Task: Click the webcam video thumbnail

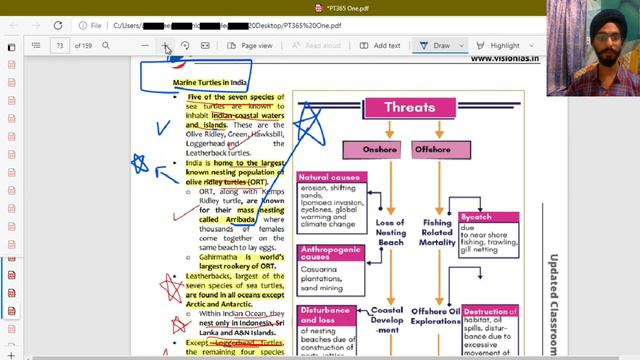Action: tap(593, 48)
